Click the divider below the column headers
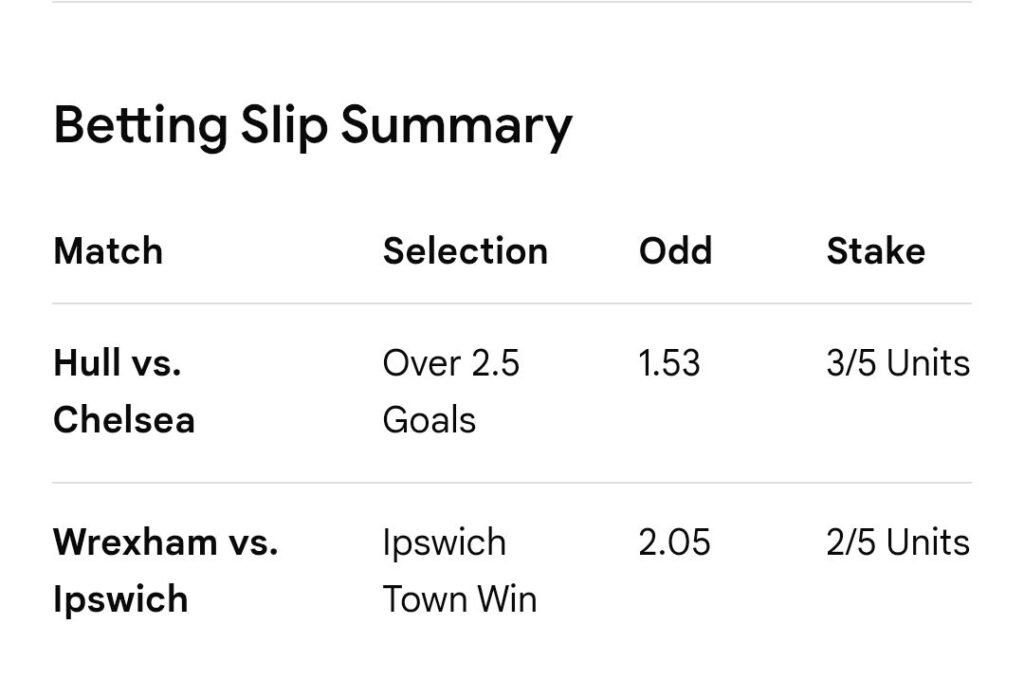 (512, 303)
